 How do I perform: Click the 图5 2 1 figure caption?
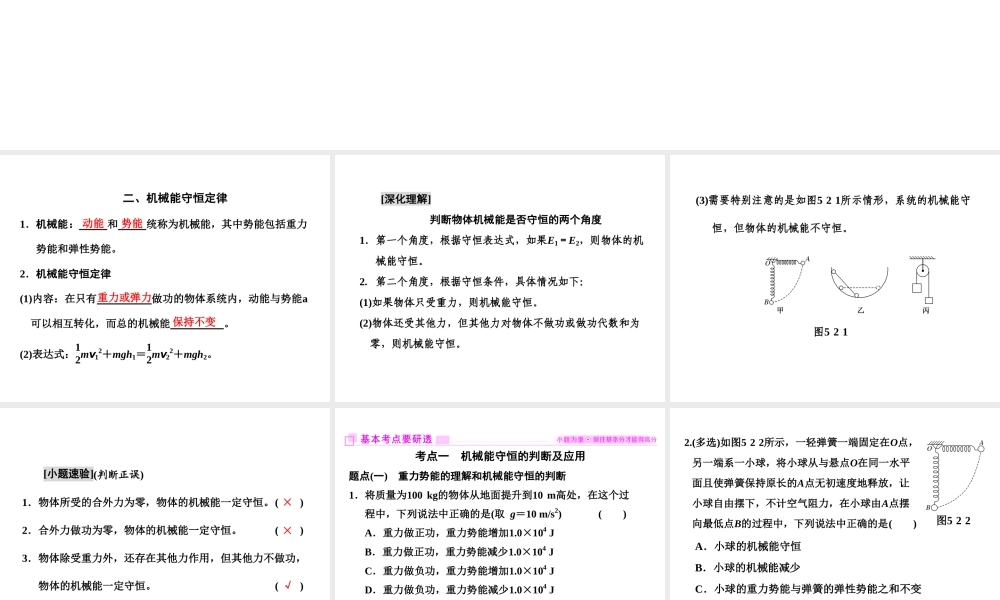pyautogui.click(x=832, y=332)
